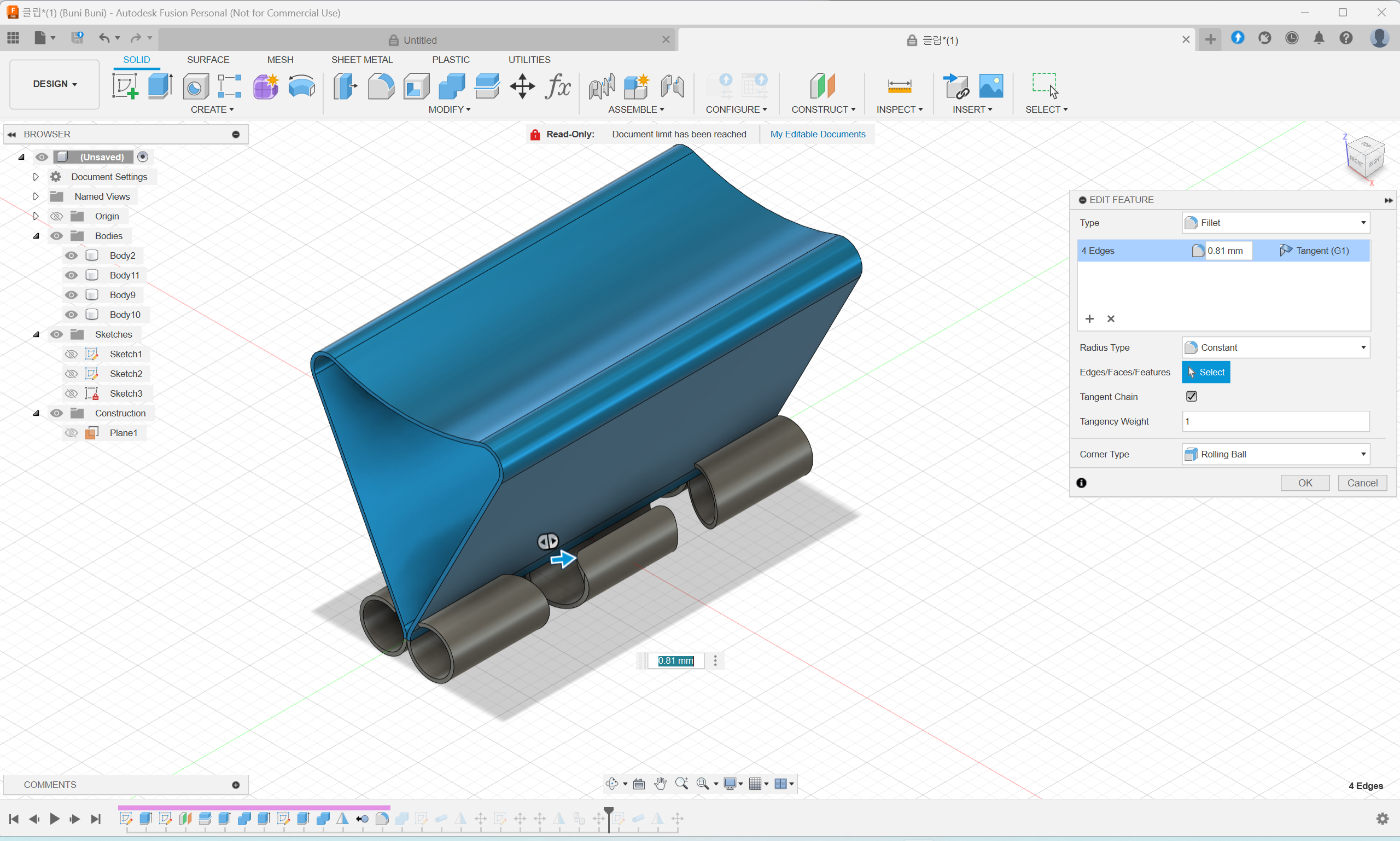Viewport: 1400px width, 841px height.
Task: Show Sketch2 via its visibility icon
Action: tap(71, 374)
